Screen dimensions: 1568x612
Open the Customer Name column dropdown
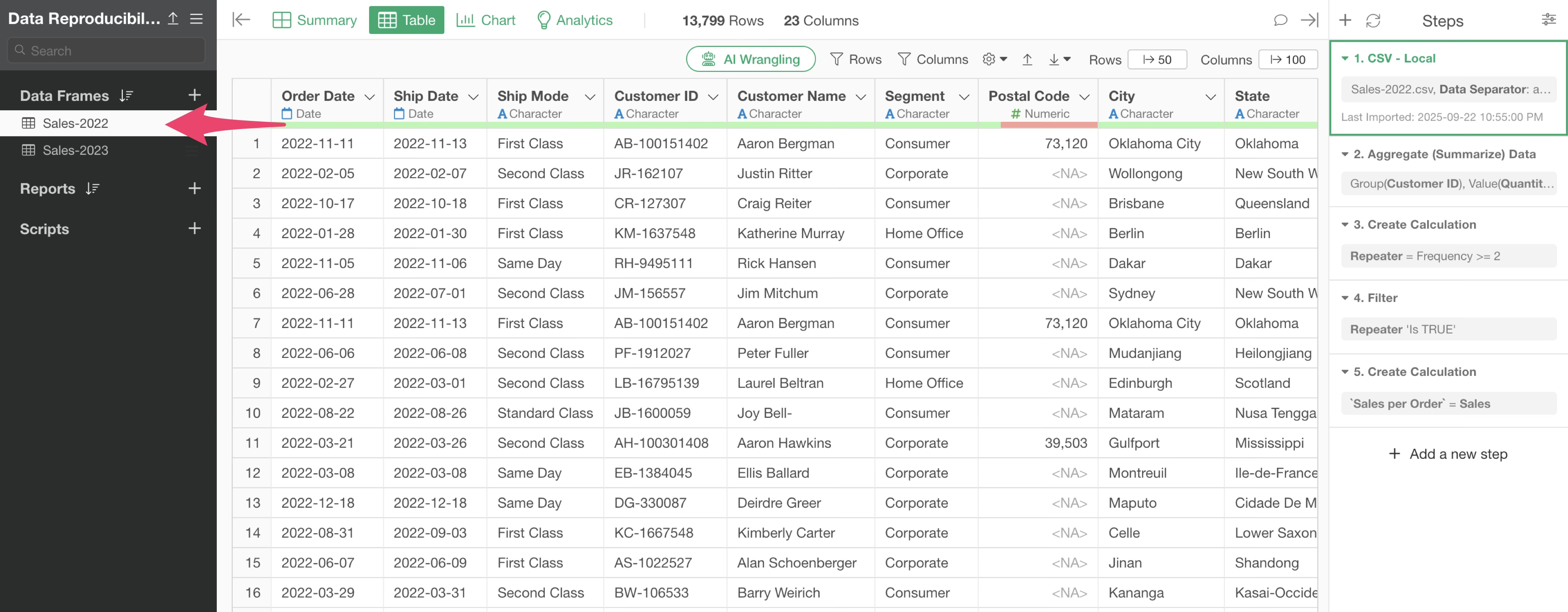861,97
